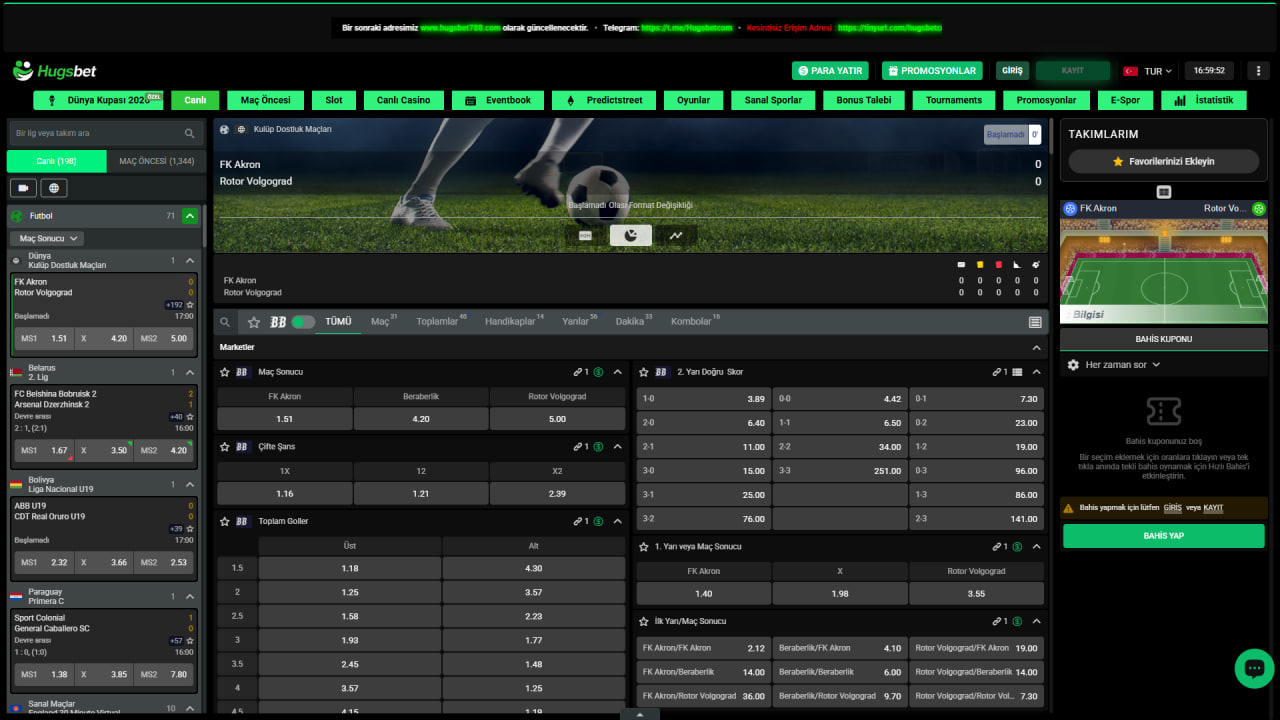Open the live chat support bubble

[1254, 668]
